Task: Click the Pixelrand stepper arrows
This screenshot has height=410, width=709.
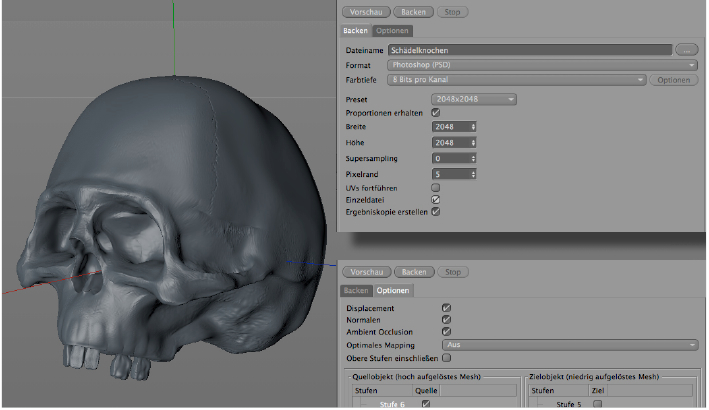Action: (x=473, y=174)
